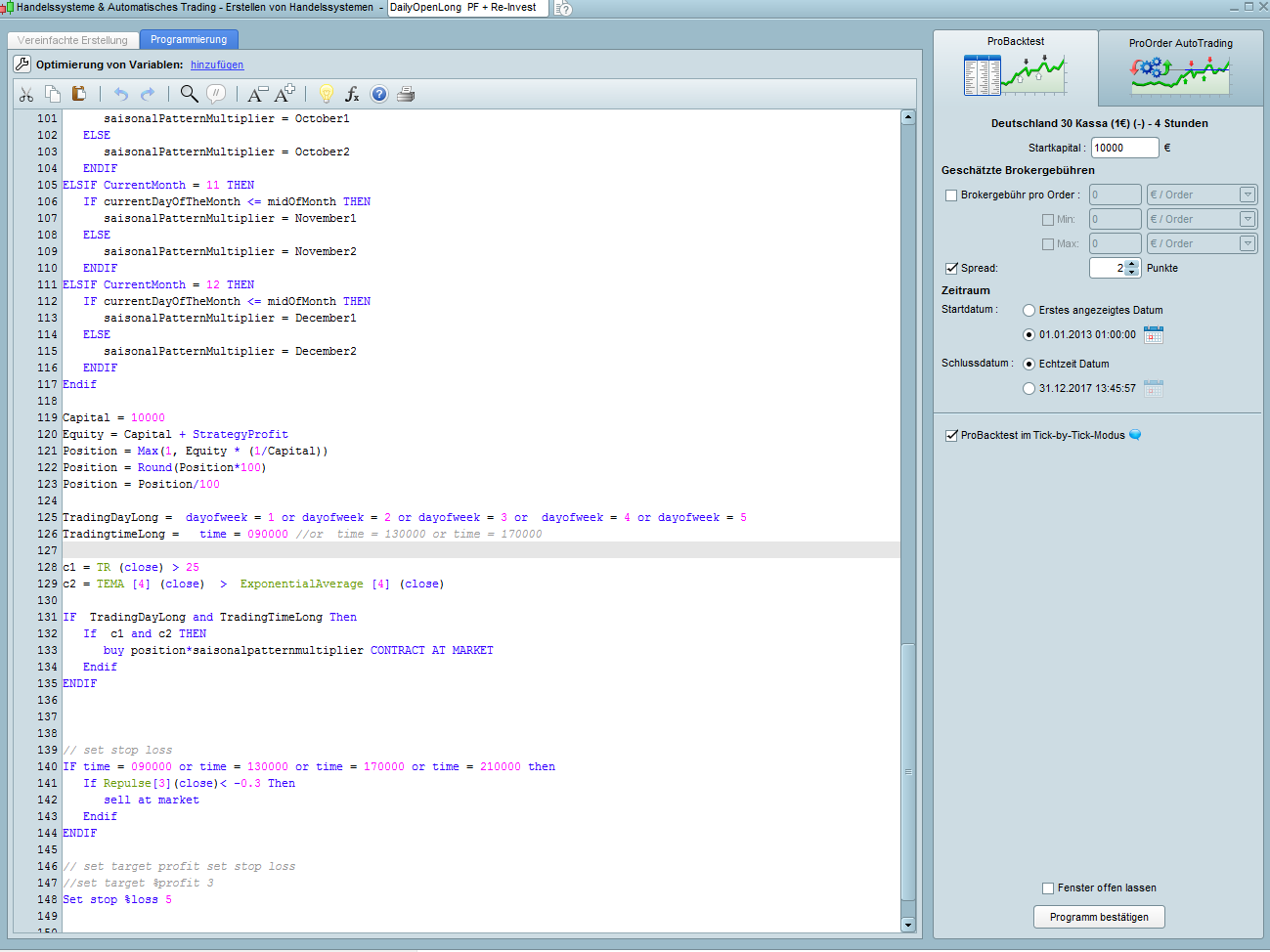1270x952 pixels.
Task: Click the Programm bestätigen button
Action: (1099, 917)
